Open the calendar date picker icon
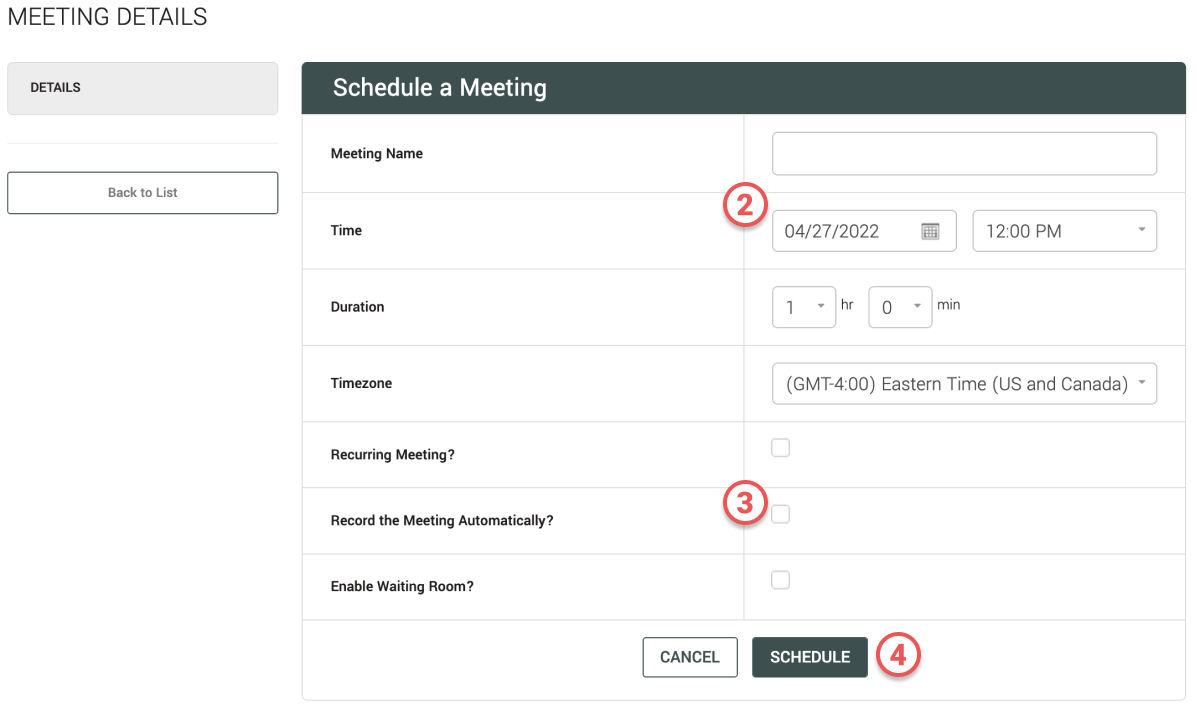Viewport: 1200px width, 712px height. (930, 231)
